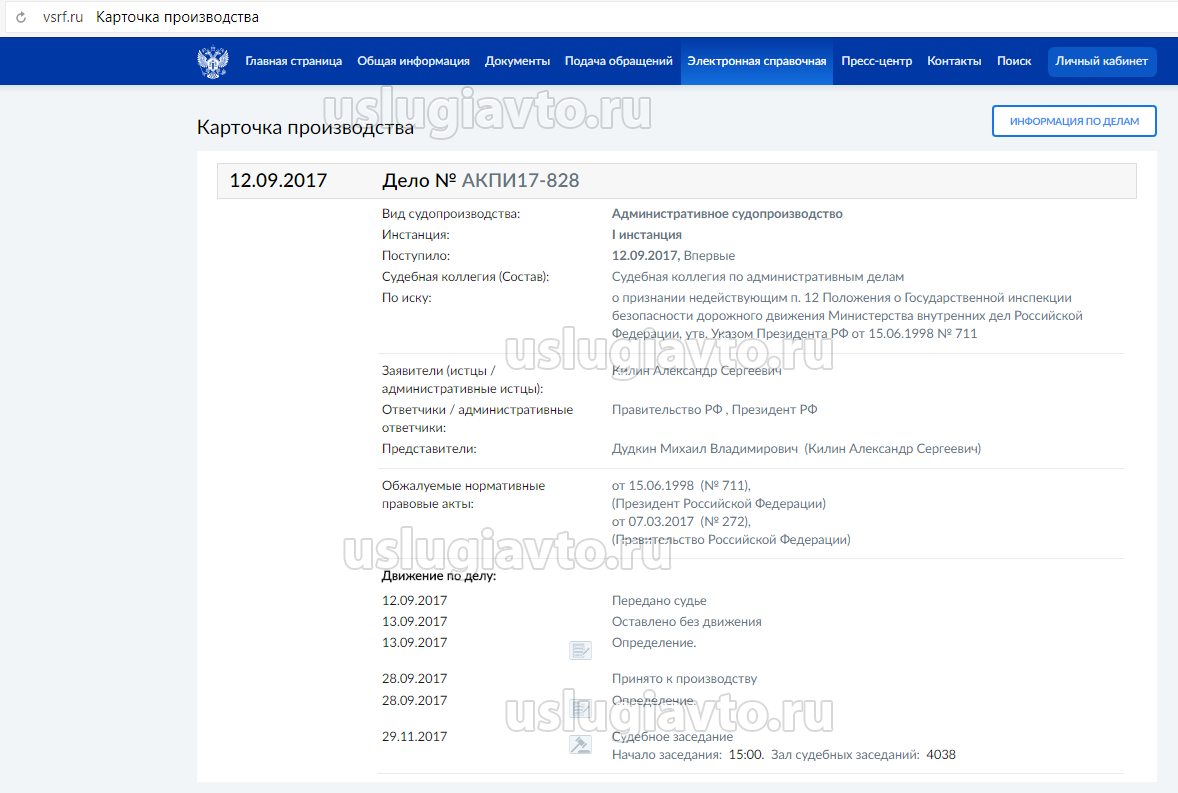Click the ИНФОРМАЦИЯ ПО ДЕЛАМ button
This screenshot has width=1178, height=793.
(x=1074, y=121)
